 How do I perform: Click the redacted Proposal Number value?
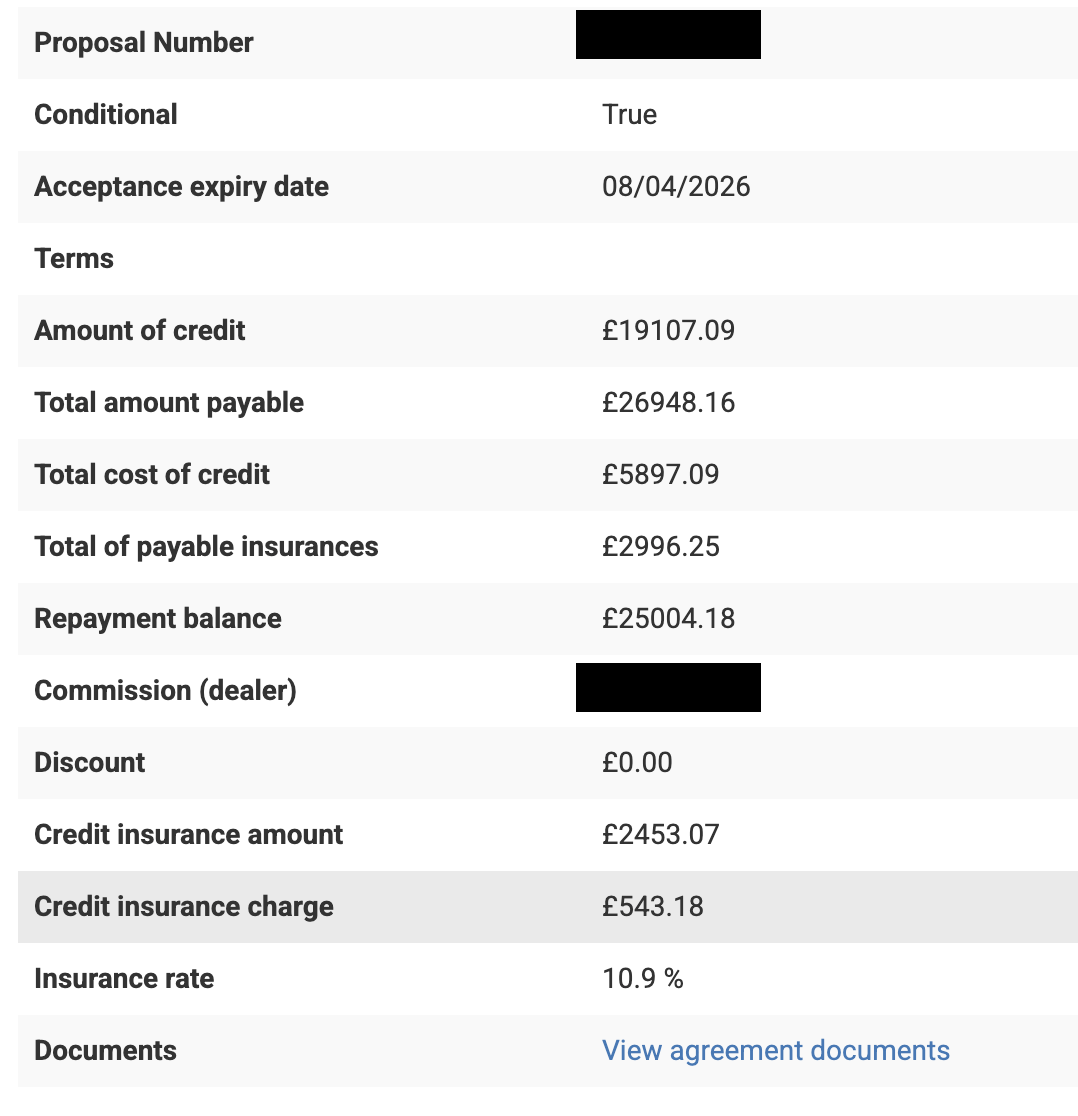(x=667, y=34)
